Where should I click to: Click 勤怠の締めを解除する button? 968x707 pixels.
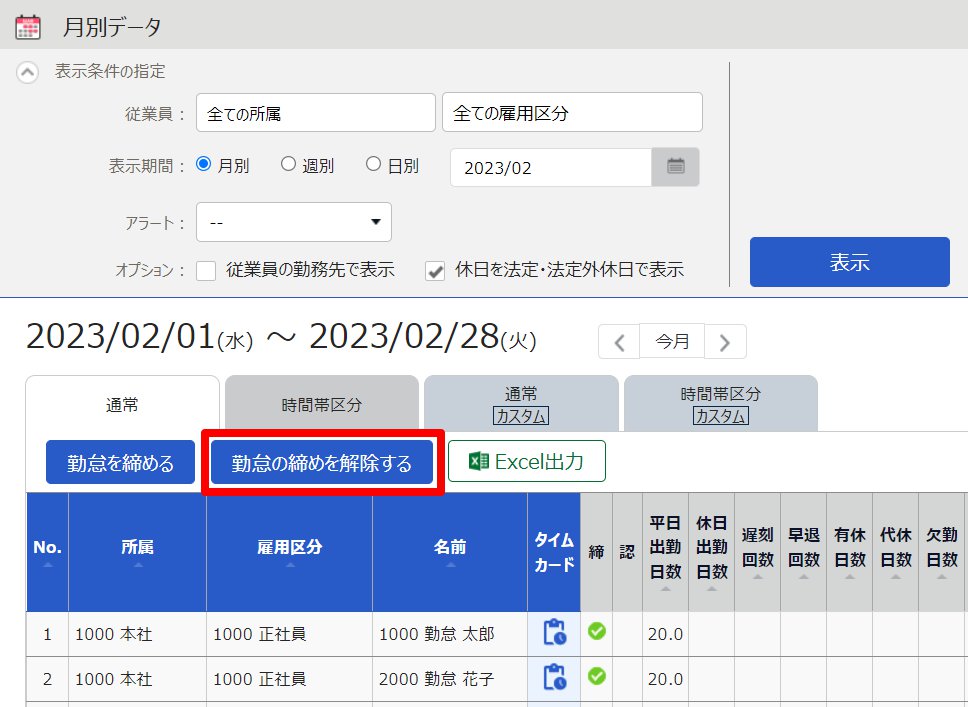322,462
